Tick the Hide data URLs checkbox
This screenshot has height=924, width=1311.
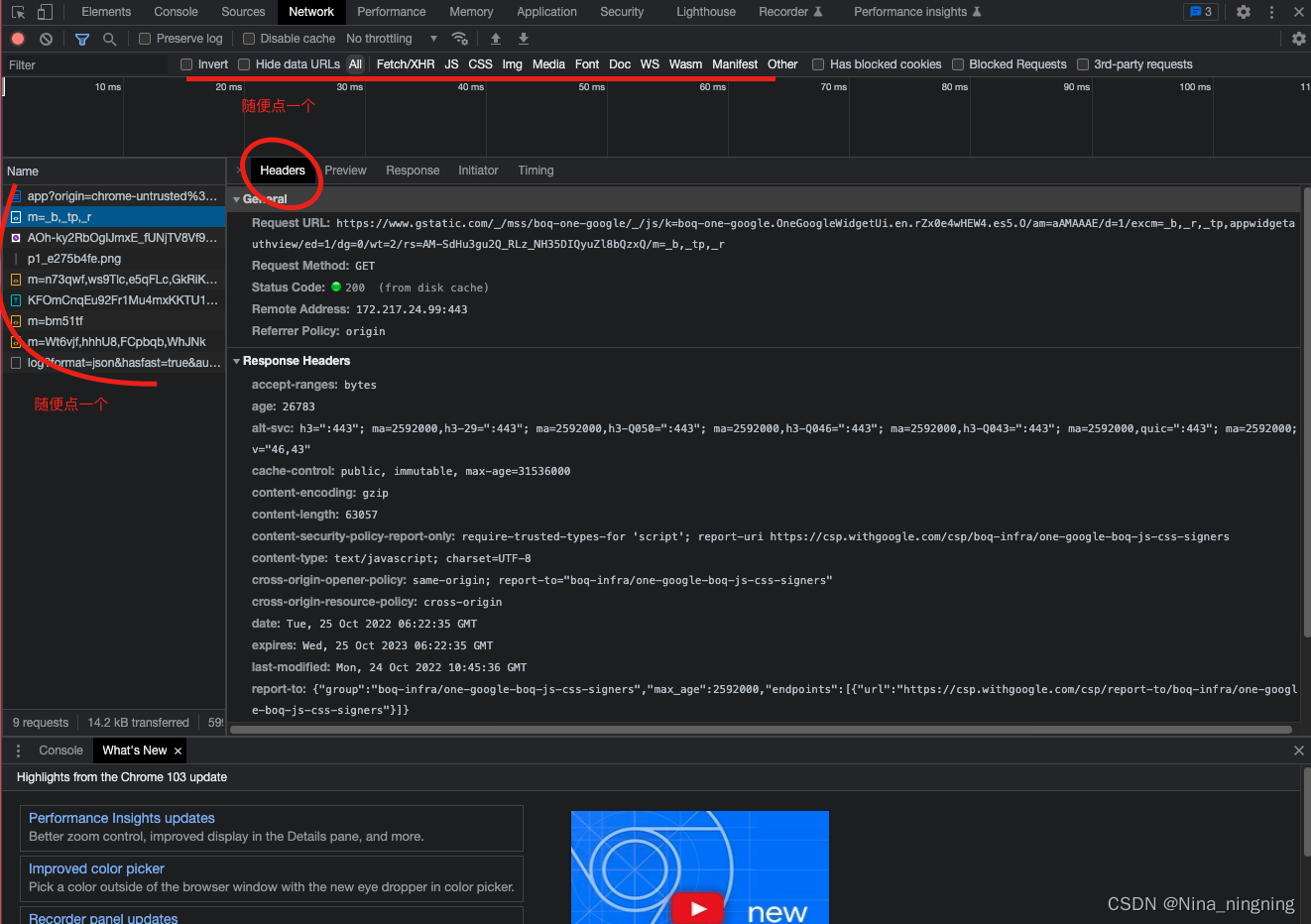click(244, 64)
